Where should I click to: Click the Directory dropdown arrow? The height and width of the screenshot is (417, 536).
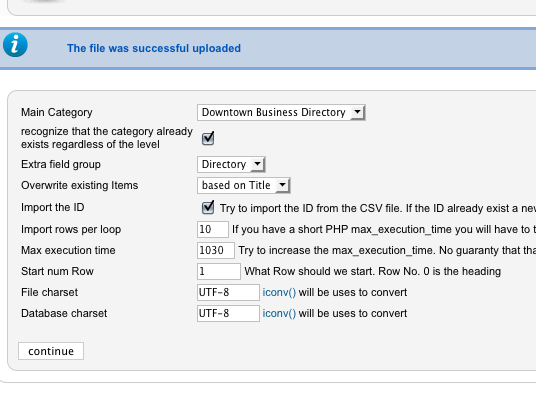[257, 164]
